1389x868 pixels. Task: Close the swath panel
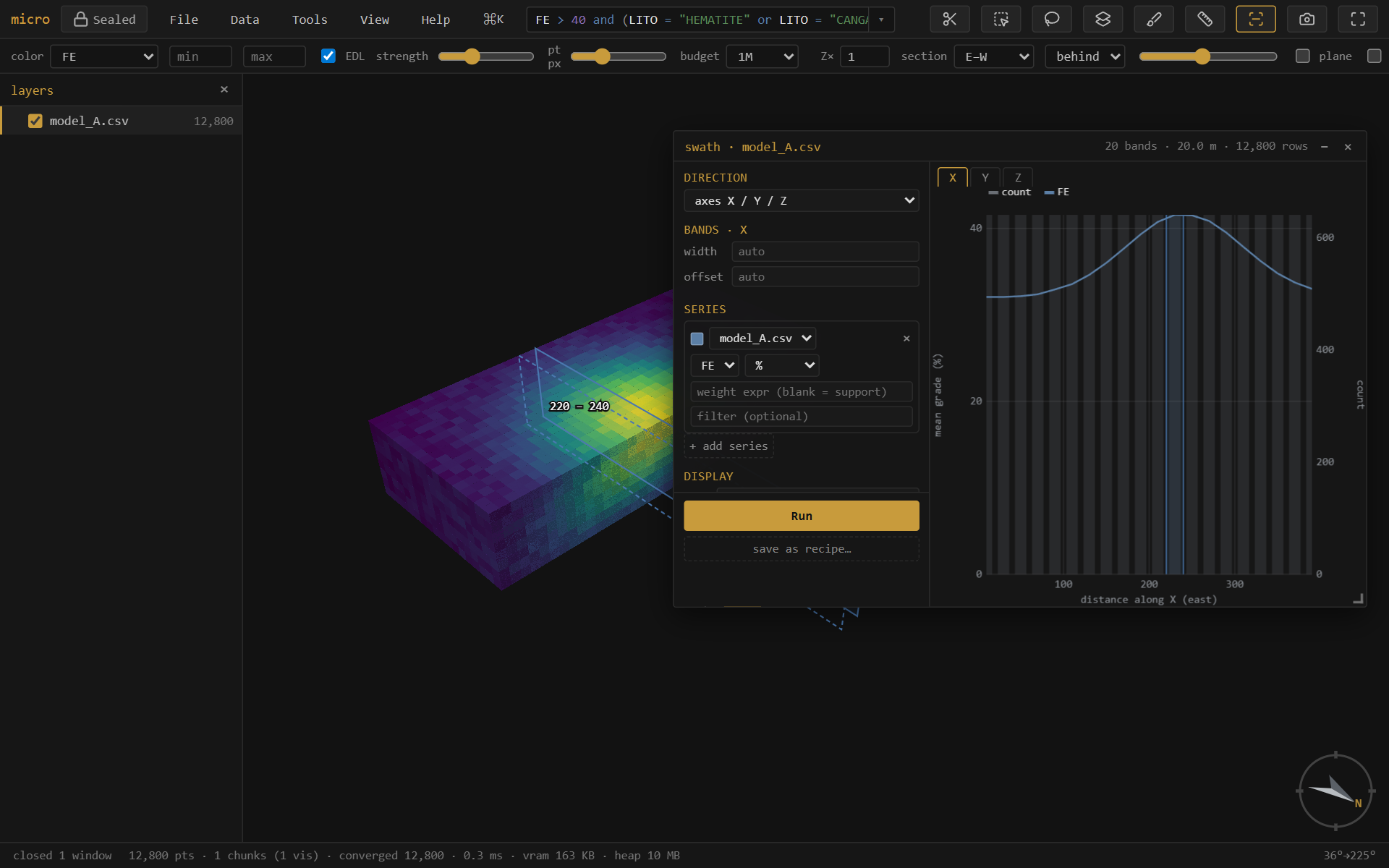1348,147
